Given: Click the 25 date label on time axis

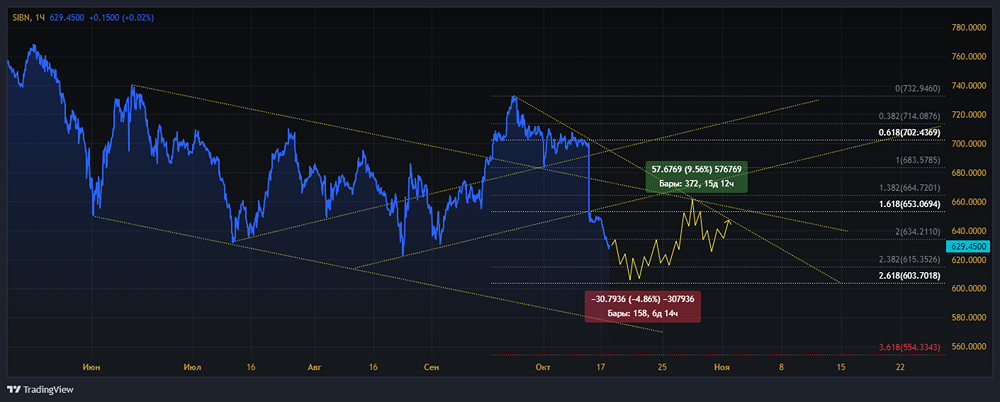Looking at the screenshot, I should (663, 367).
